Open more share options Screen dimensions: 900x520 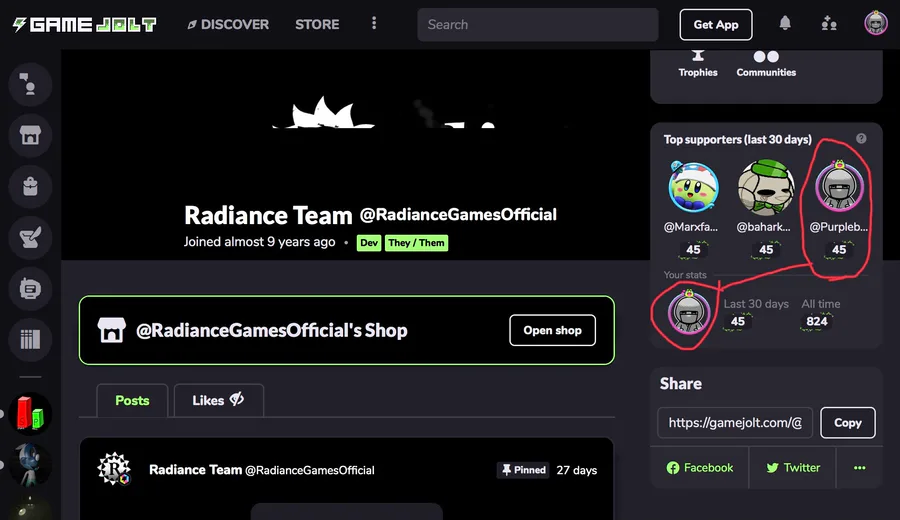tap(859, 468)
